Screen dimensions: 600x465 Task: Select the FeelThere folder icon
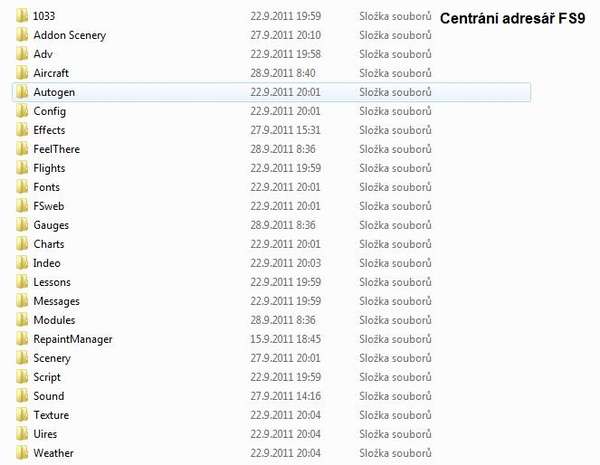(x=22, y=149)
